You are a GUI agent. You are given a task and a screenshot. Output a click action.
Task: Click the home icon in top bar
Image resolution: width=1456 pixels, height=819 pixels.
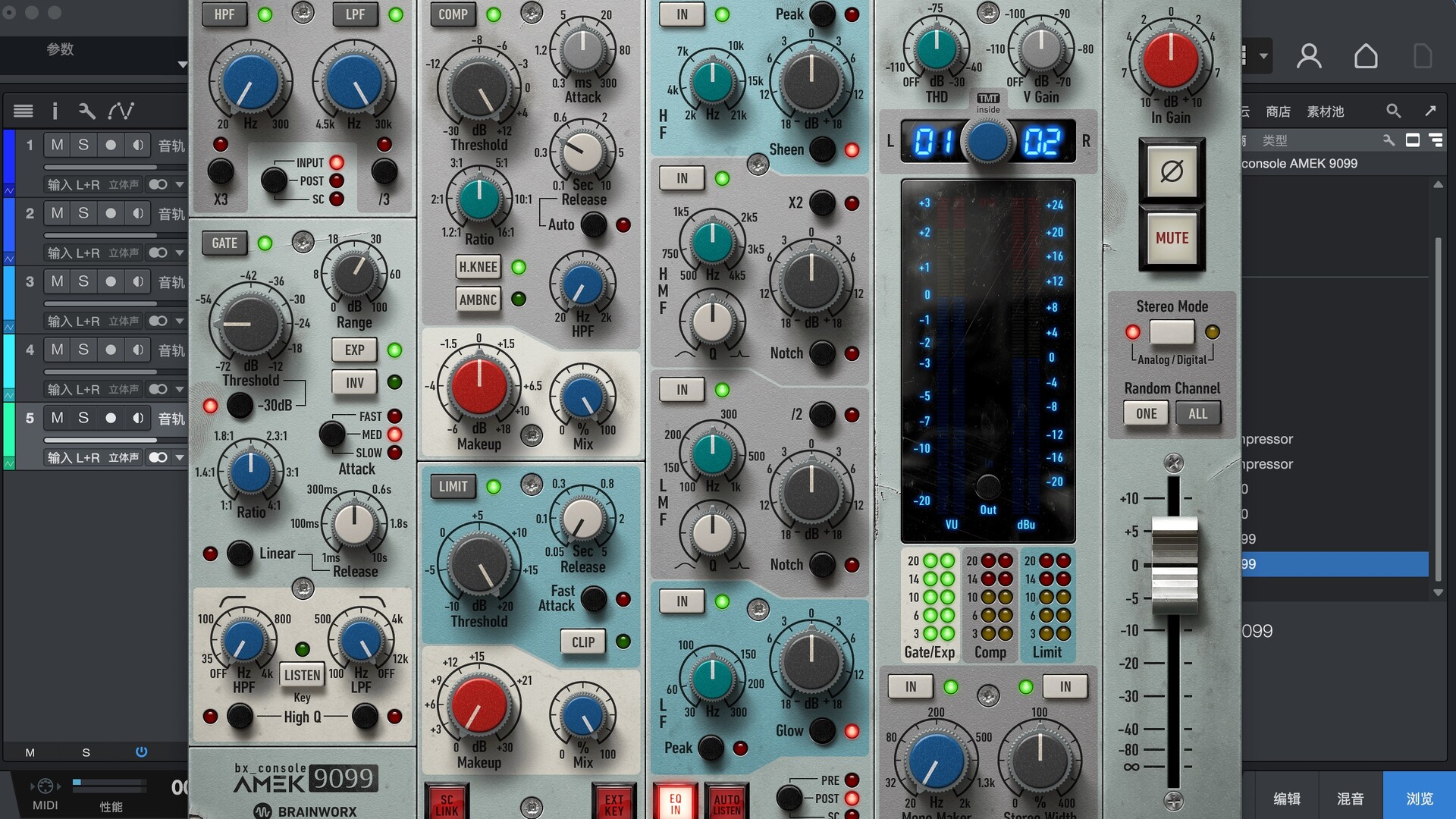(x=1366, y=56)
